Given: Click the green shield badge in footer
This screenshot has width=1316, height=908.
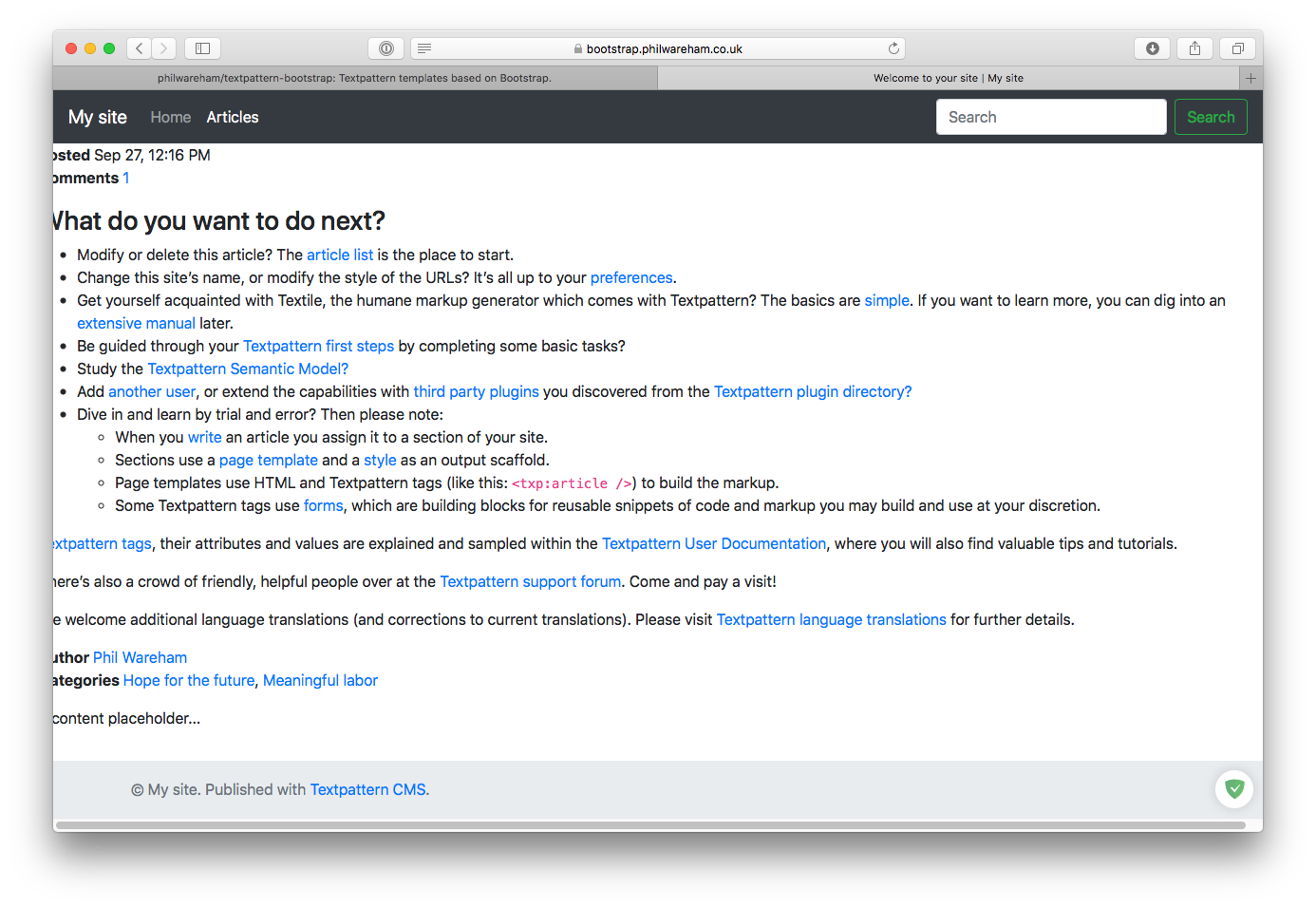Looking at the screenshot, I should 1234,788.
